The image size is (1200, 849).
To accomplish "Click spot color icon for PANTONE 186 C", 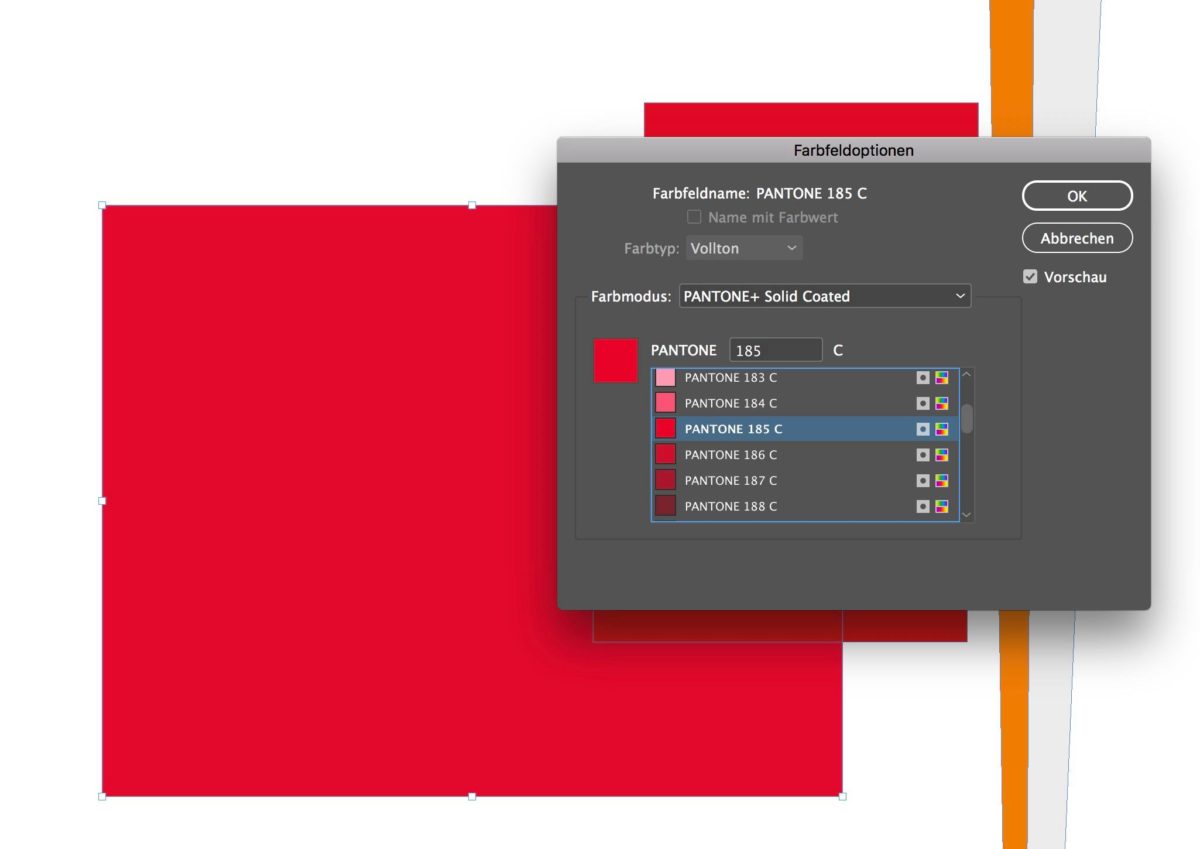I will click(923, 455).
